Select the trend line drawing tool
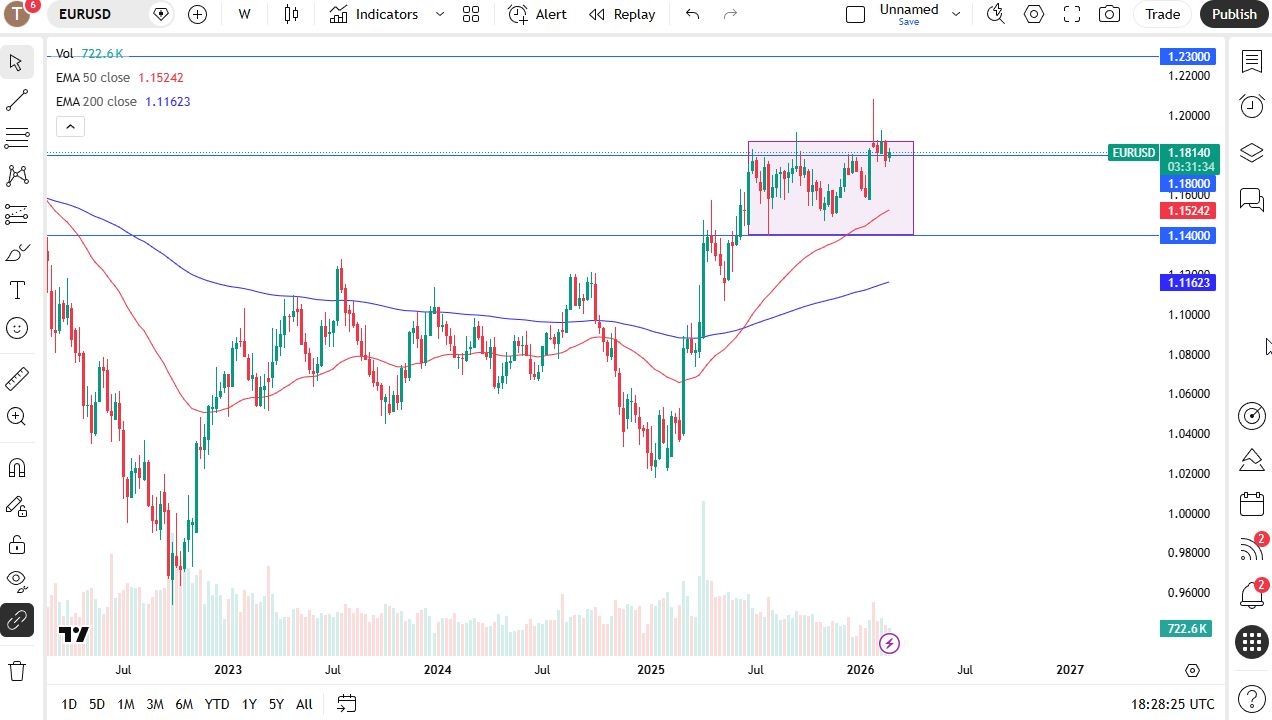The width and height of the screenshot is (1272, 720). [17, 101]
